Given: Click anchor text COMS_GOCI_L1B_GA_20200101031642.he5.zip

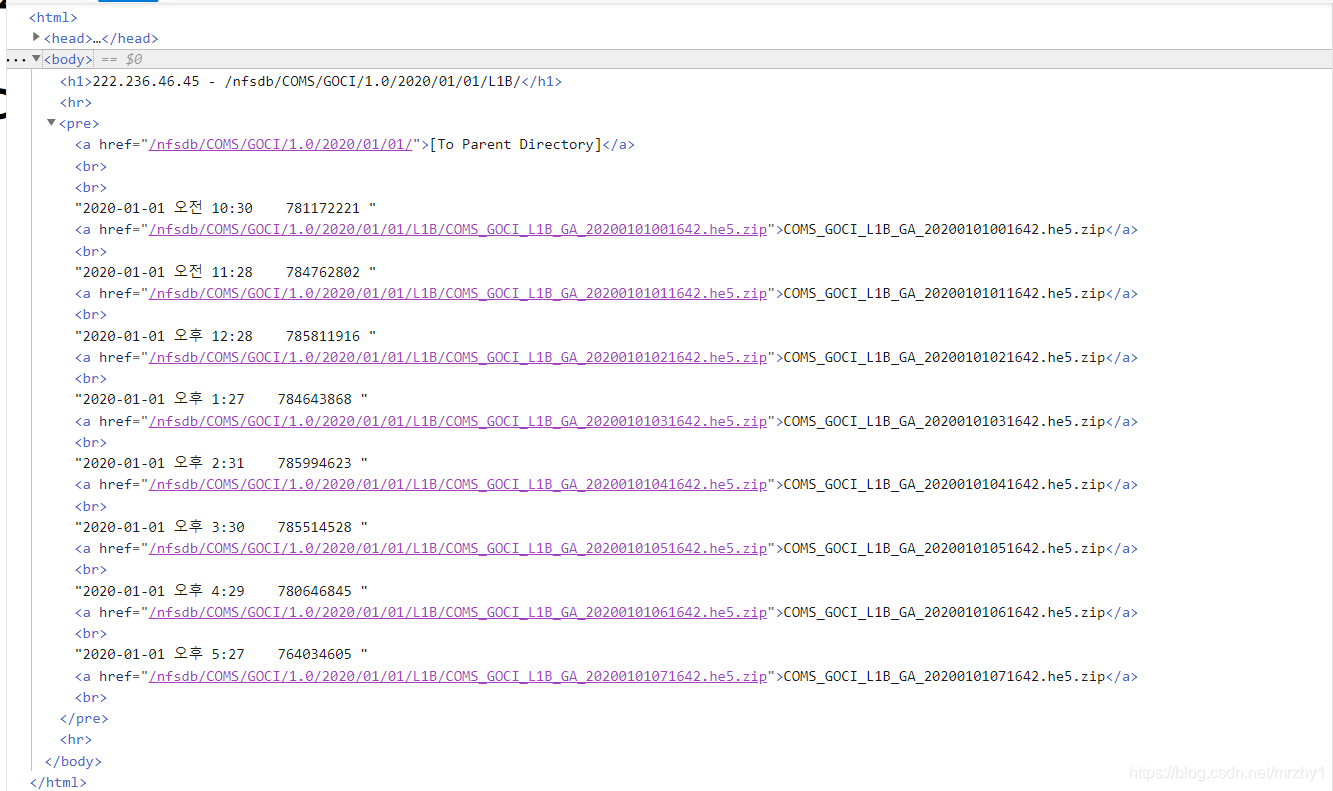Looking at the screenshot, I should point(944,422).
